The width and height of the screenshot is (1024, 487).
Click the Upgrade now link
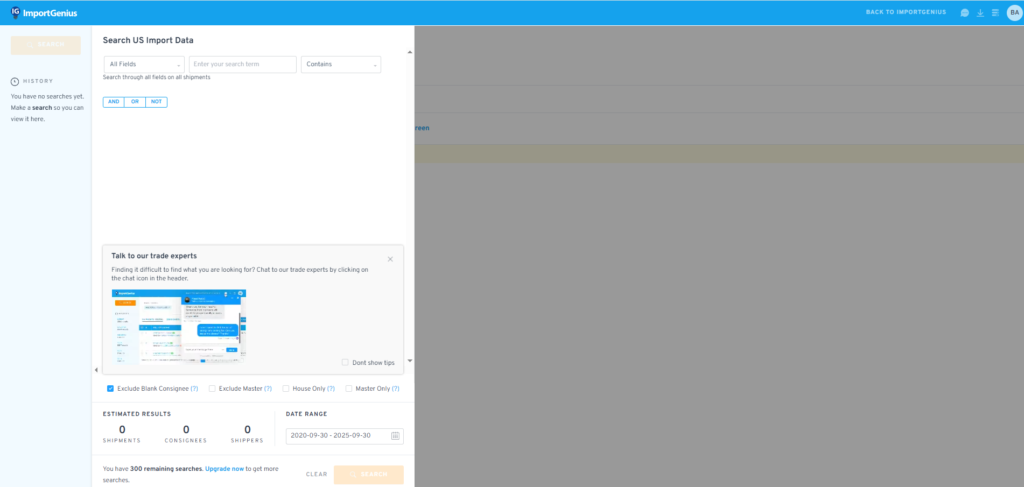pyautogui.click(x=225, y=468)
